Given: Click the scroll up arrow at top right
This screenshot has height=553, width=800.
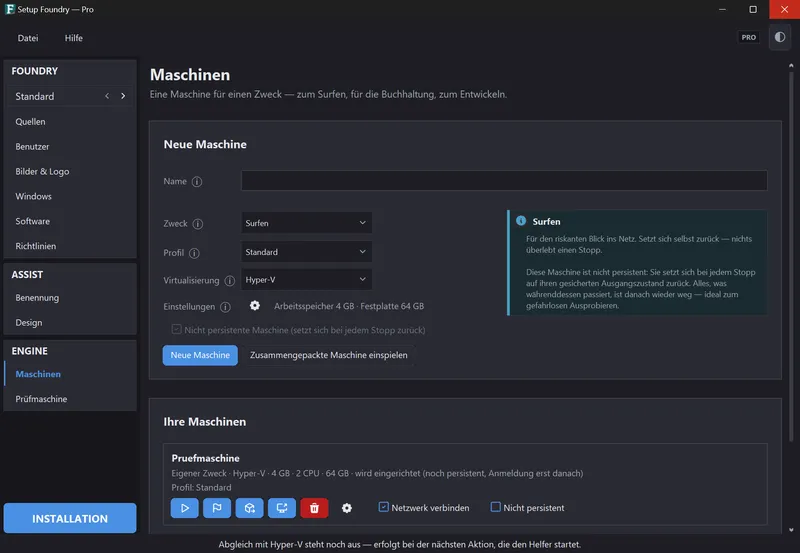Looking at the screenshot, I should (791, 65).
